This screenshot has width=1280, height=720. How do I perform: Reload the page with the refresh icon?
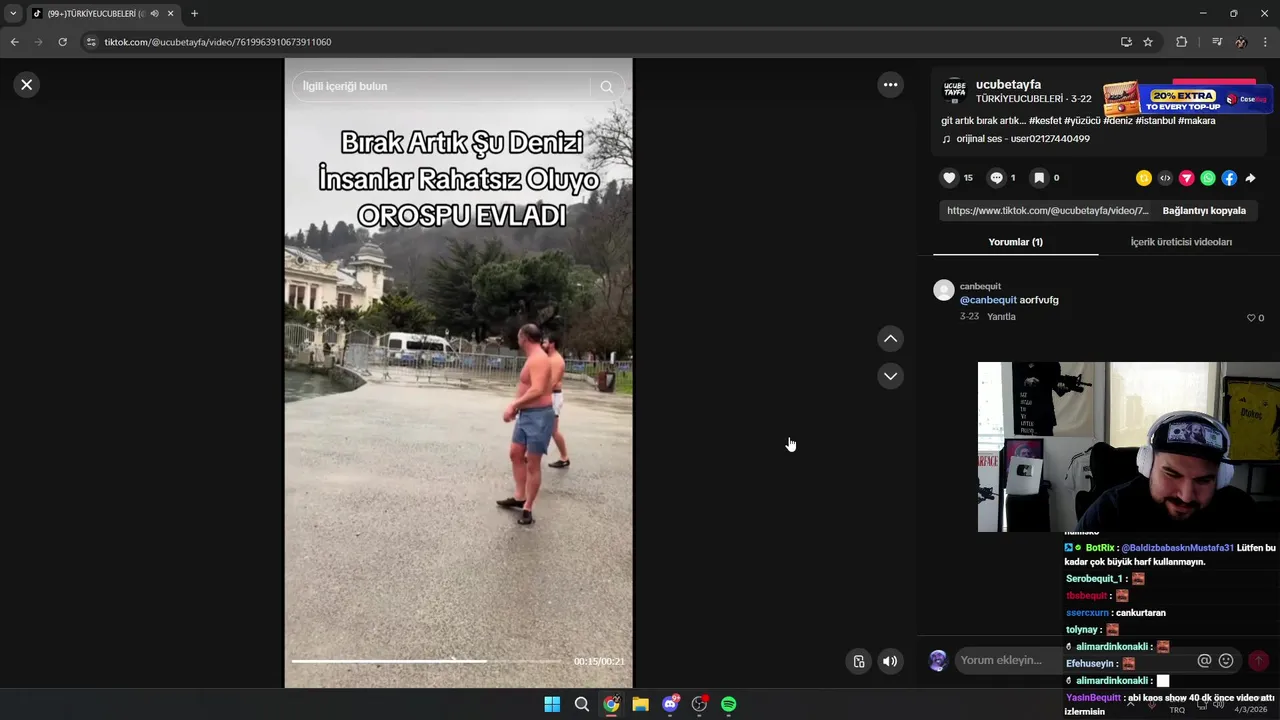[x=62, y=42]
